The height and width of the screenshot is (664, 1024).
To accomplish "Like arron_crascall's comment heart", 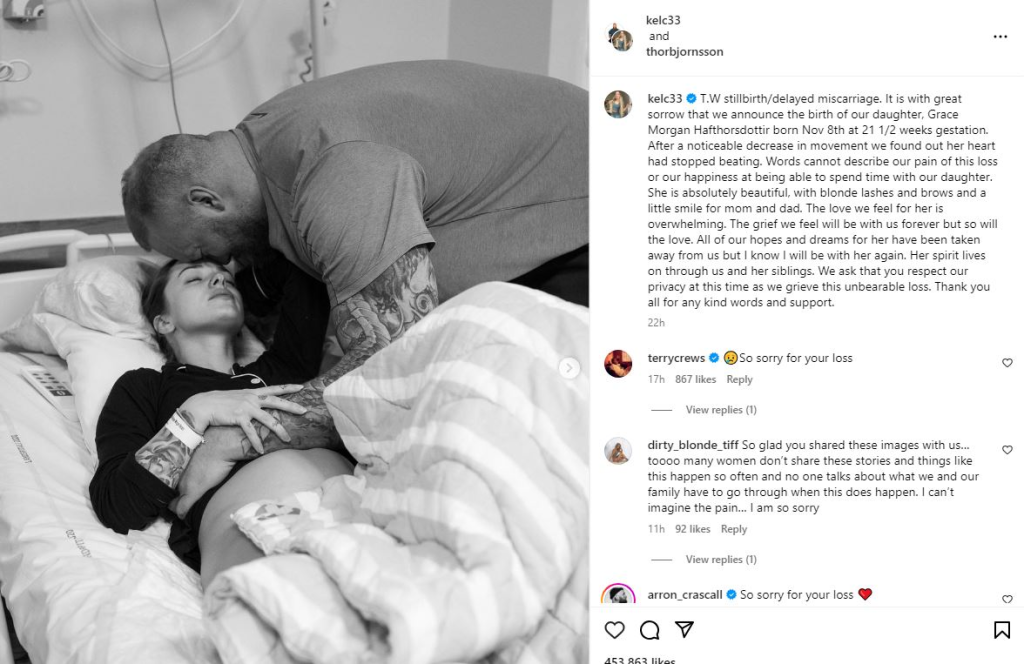I will pos(1007,599).
